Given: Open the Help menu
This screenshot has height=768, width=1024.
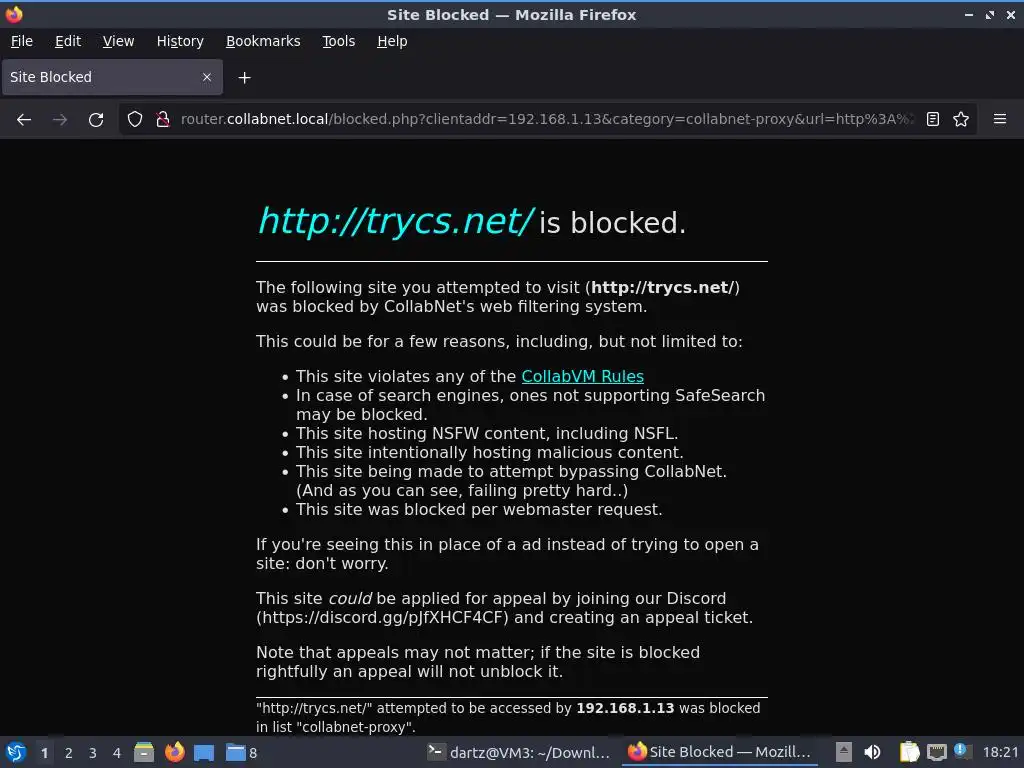Looking at the screenshot, I should pyautogui.click(x=392, y=41).
